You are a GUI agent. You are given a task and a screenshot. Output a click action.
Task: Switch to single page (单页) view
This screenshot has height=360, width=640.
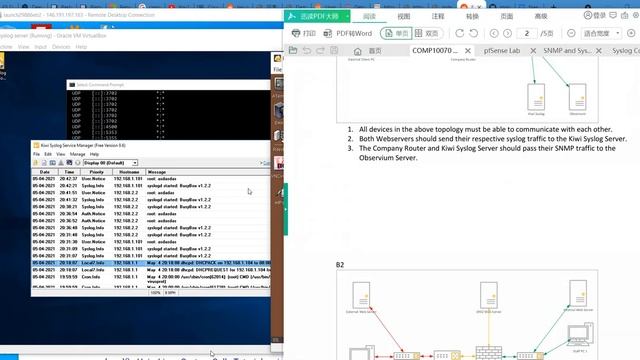[x=396, y=33]
